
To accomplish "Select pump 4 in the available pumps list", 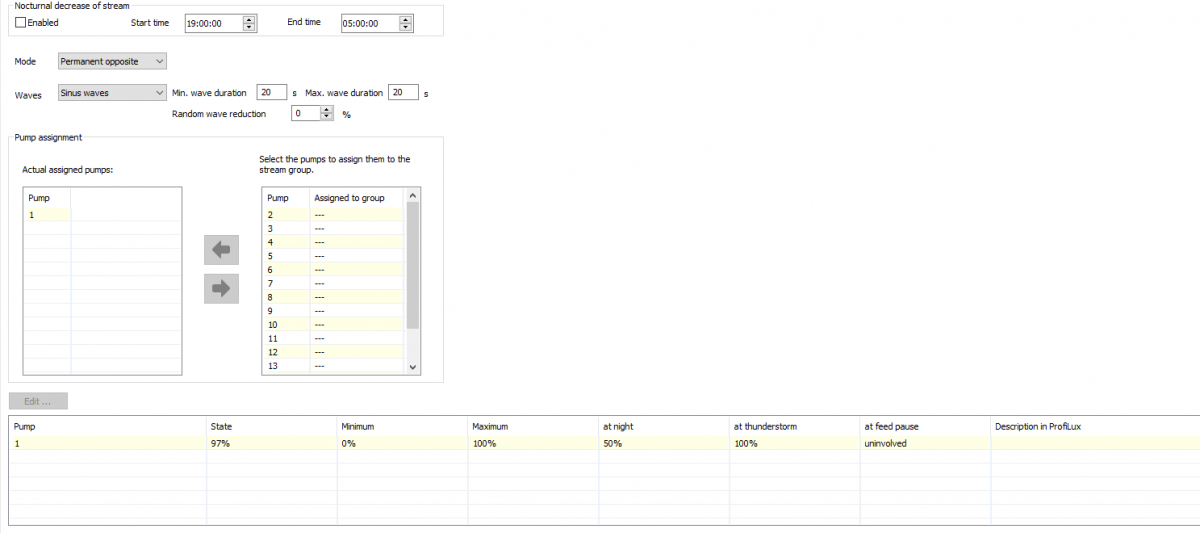I will point(334,242).
